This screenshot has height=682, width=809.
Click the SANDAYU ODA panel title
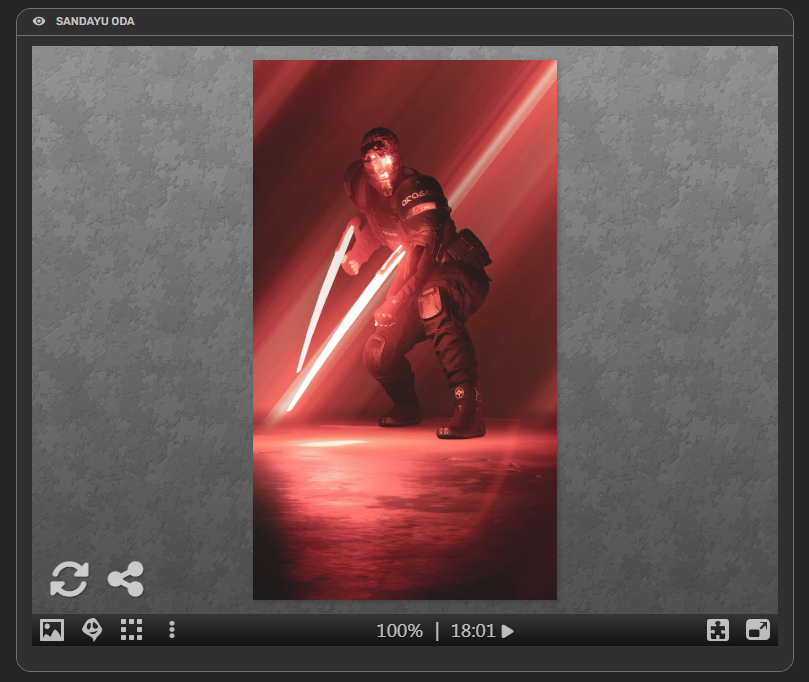pos(95,21)
